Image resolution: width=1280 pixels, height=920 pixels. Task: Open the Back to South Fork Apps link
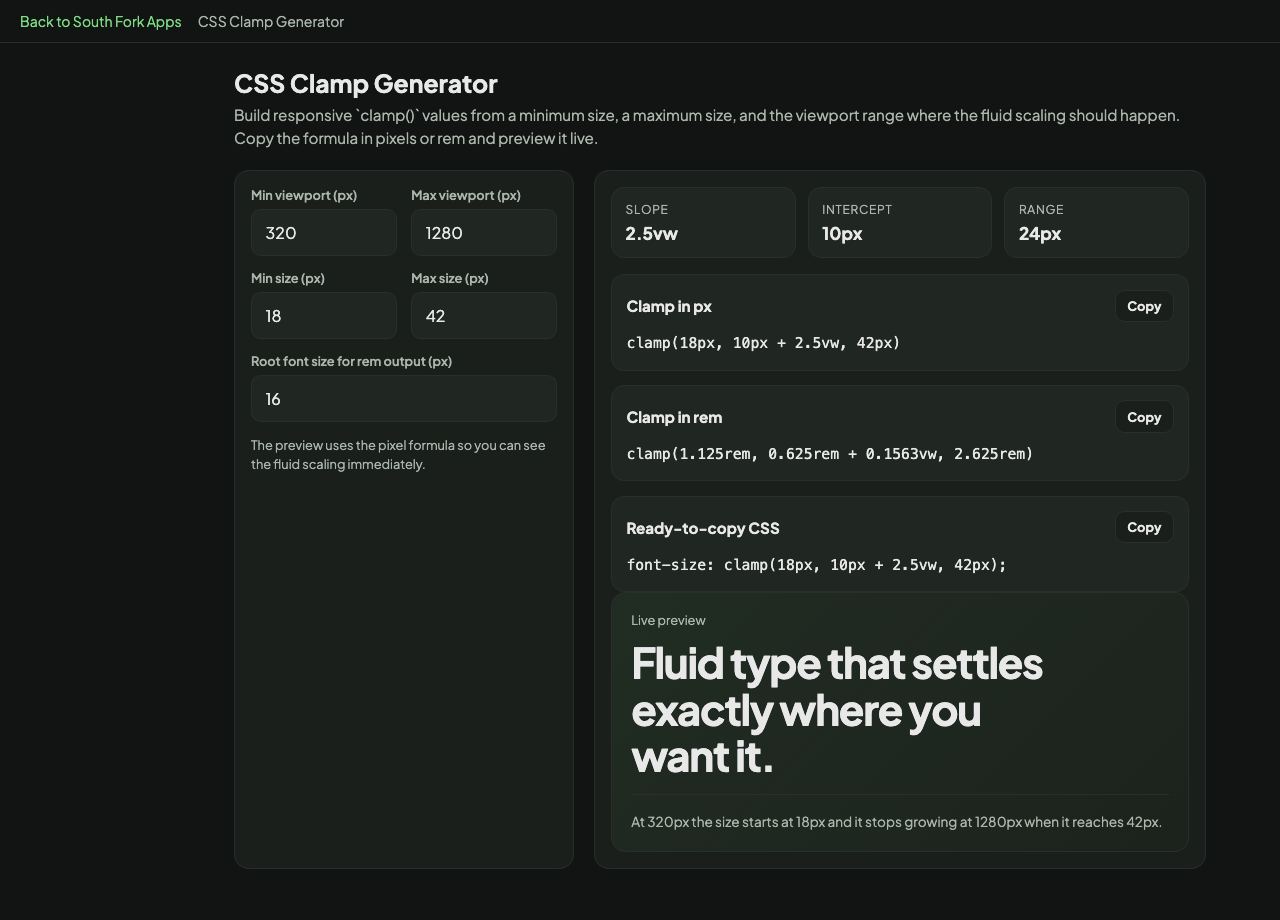[100, 21]
